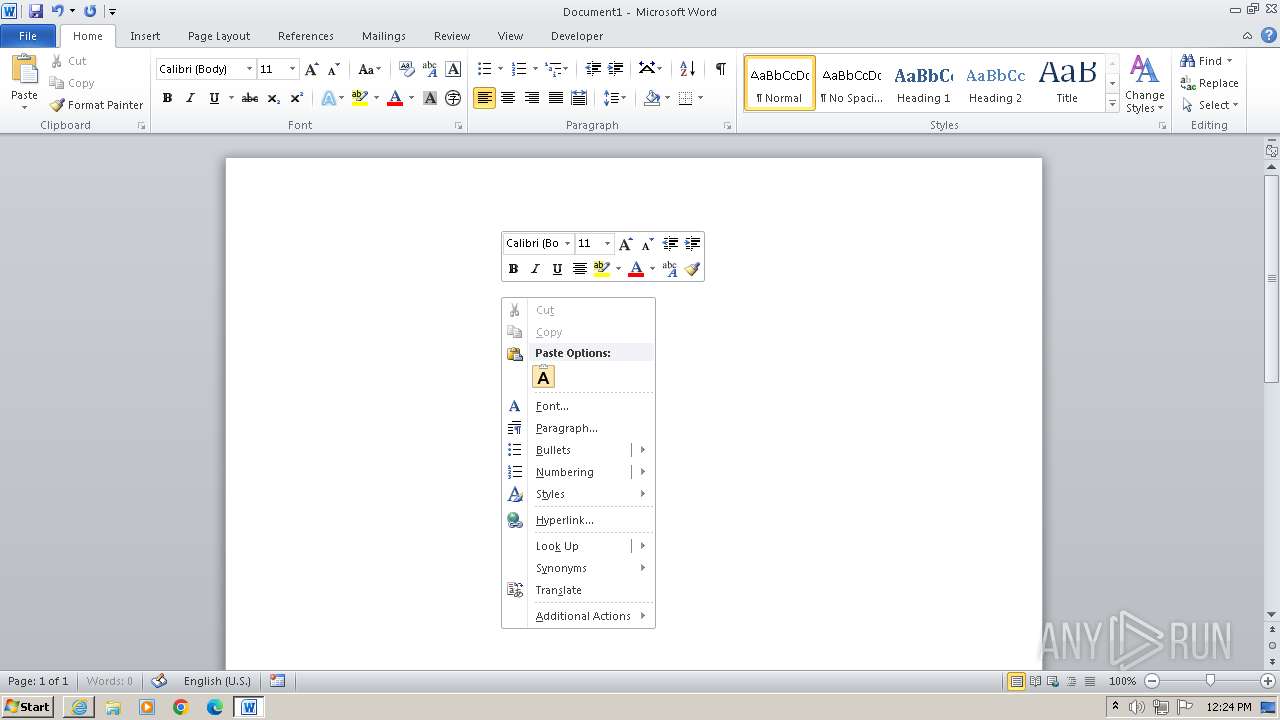The image size is (1280, 720).
Task: Apply the ribbon red font color
Action: pos(395,98)
